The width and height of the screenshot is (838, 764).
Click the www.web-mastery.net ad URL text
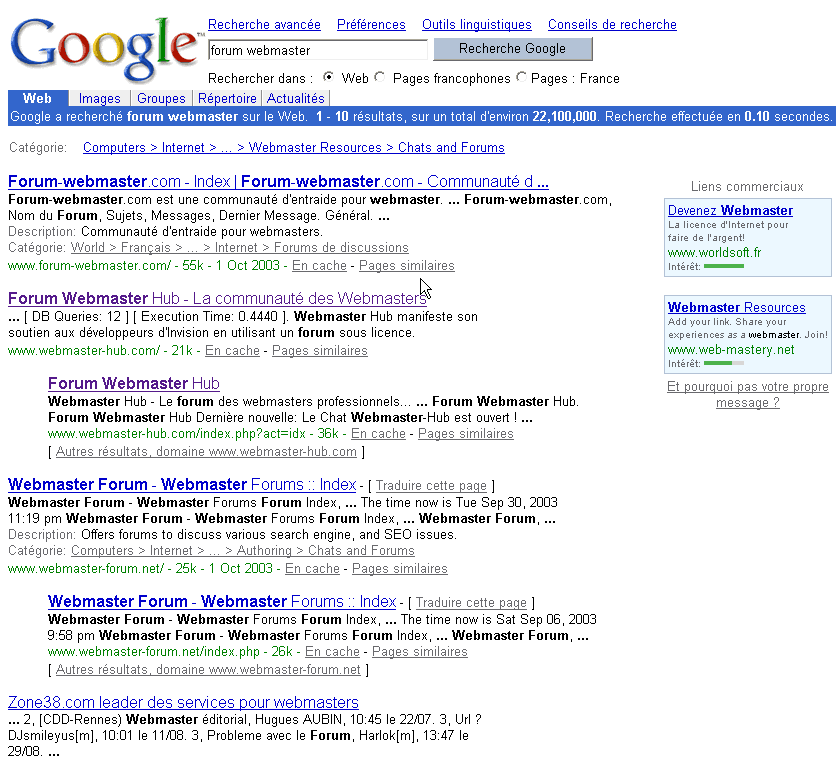pos(731,349)
